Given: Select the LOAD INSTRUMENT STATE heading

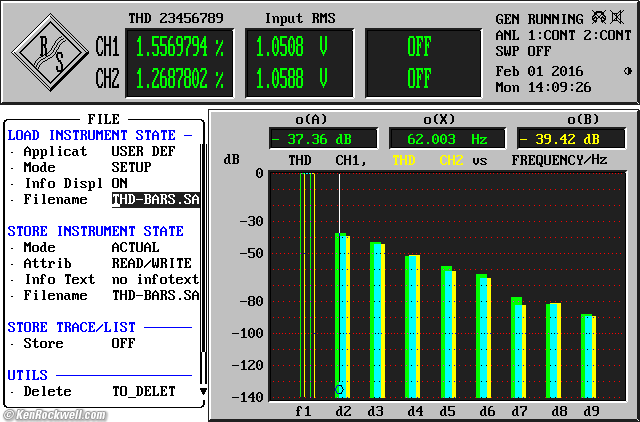Looking at the screenshot, I should pos(91,135).
